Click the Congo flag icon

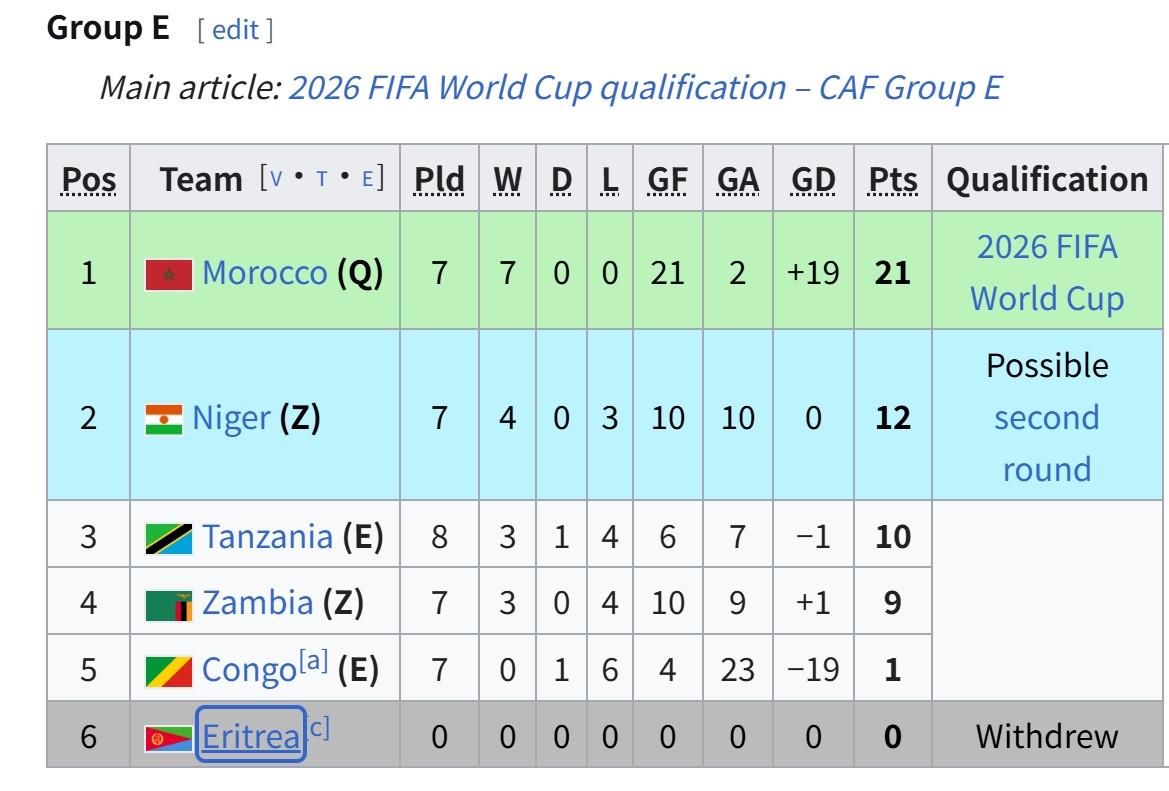pyautogui.click(x=168, y=670)
